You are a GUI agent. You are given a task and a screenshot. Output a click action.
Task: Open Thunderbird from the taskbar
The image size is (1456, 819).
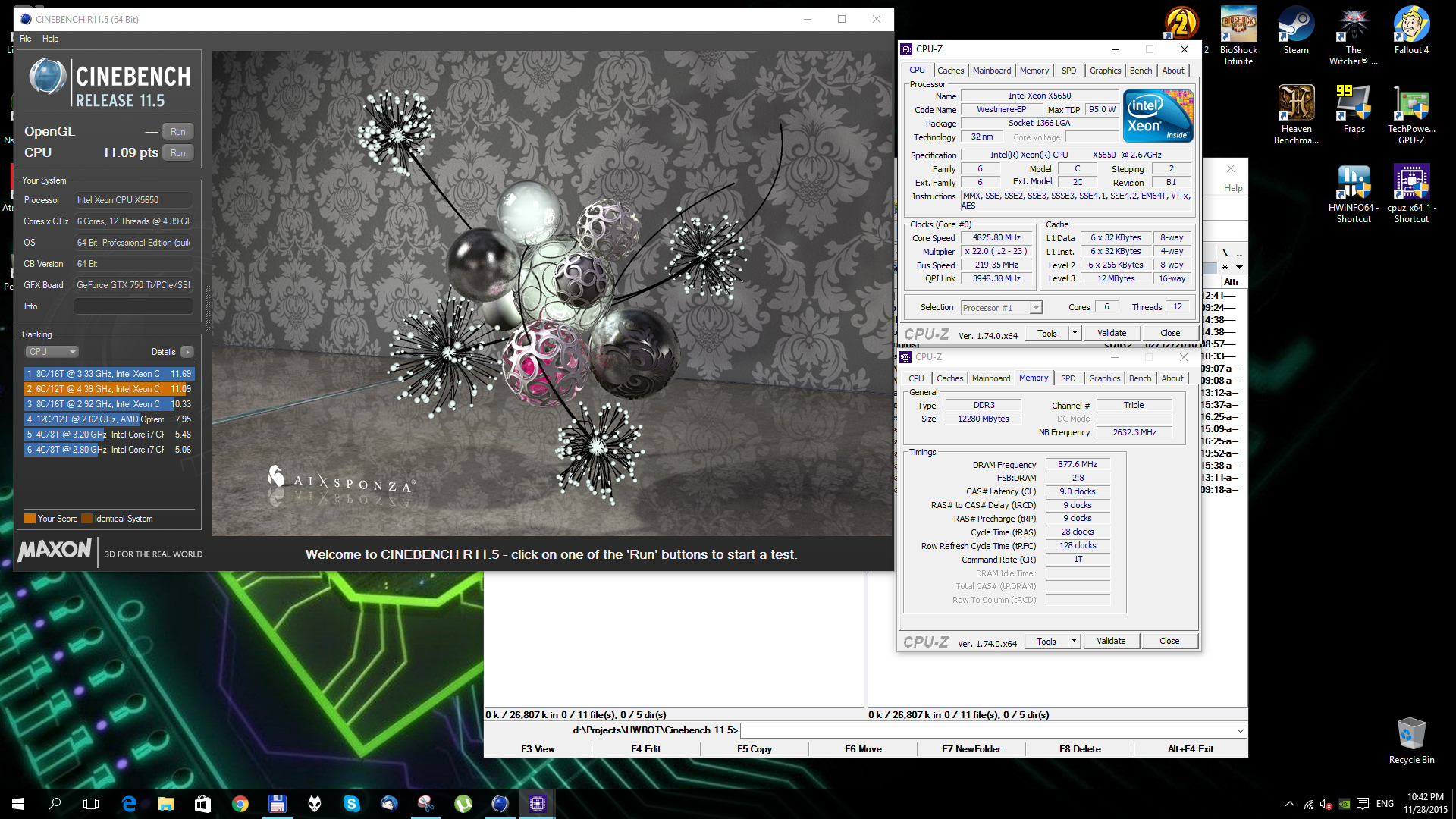(x=388, y=804)
